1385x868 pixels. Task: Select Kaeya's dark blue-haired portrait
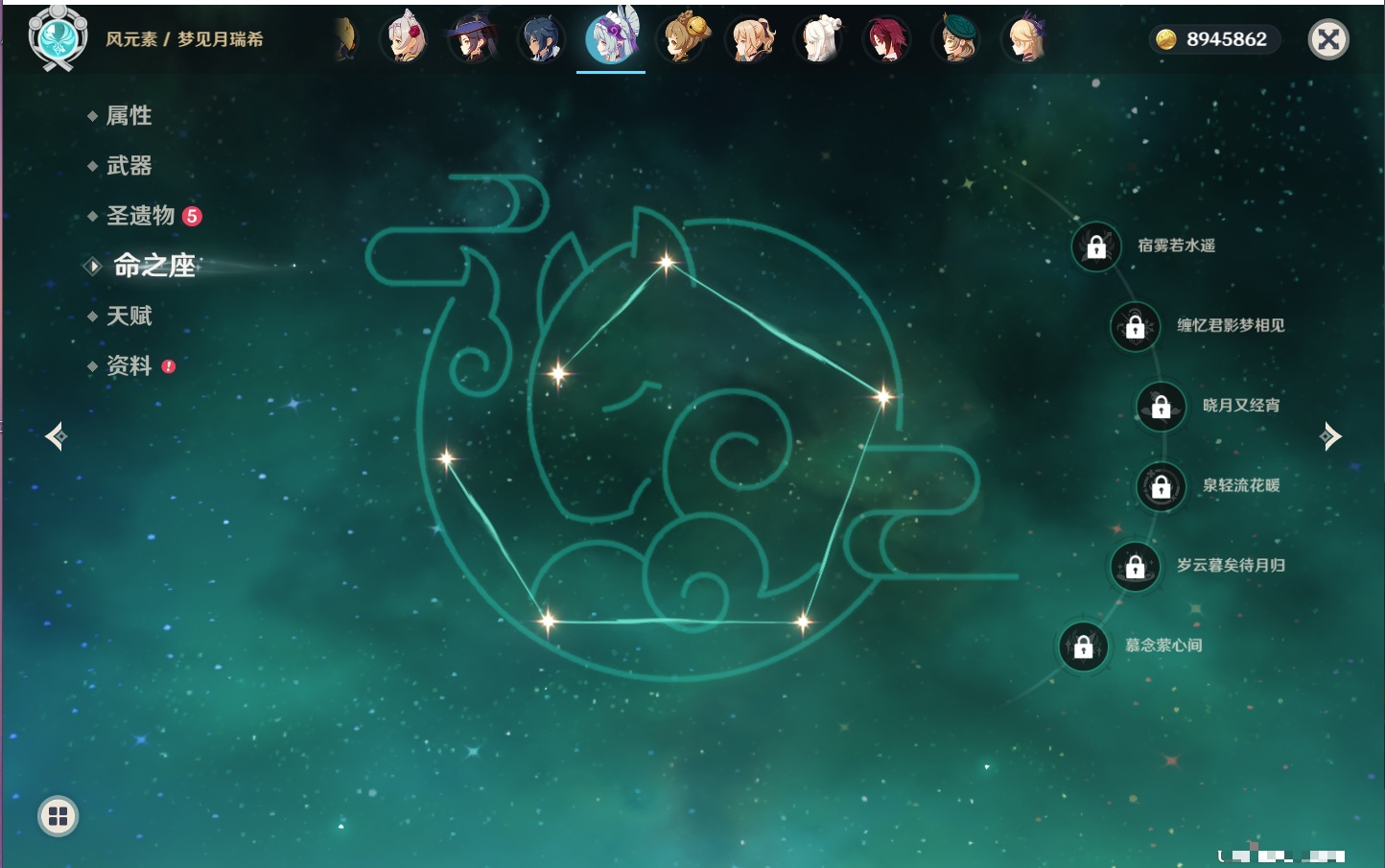click(x=541, y=39)
